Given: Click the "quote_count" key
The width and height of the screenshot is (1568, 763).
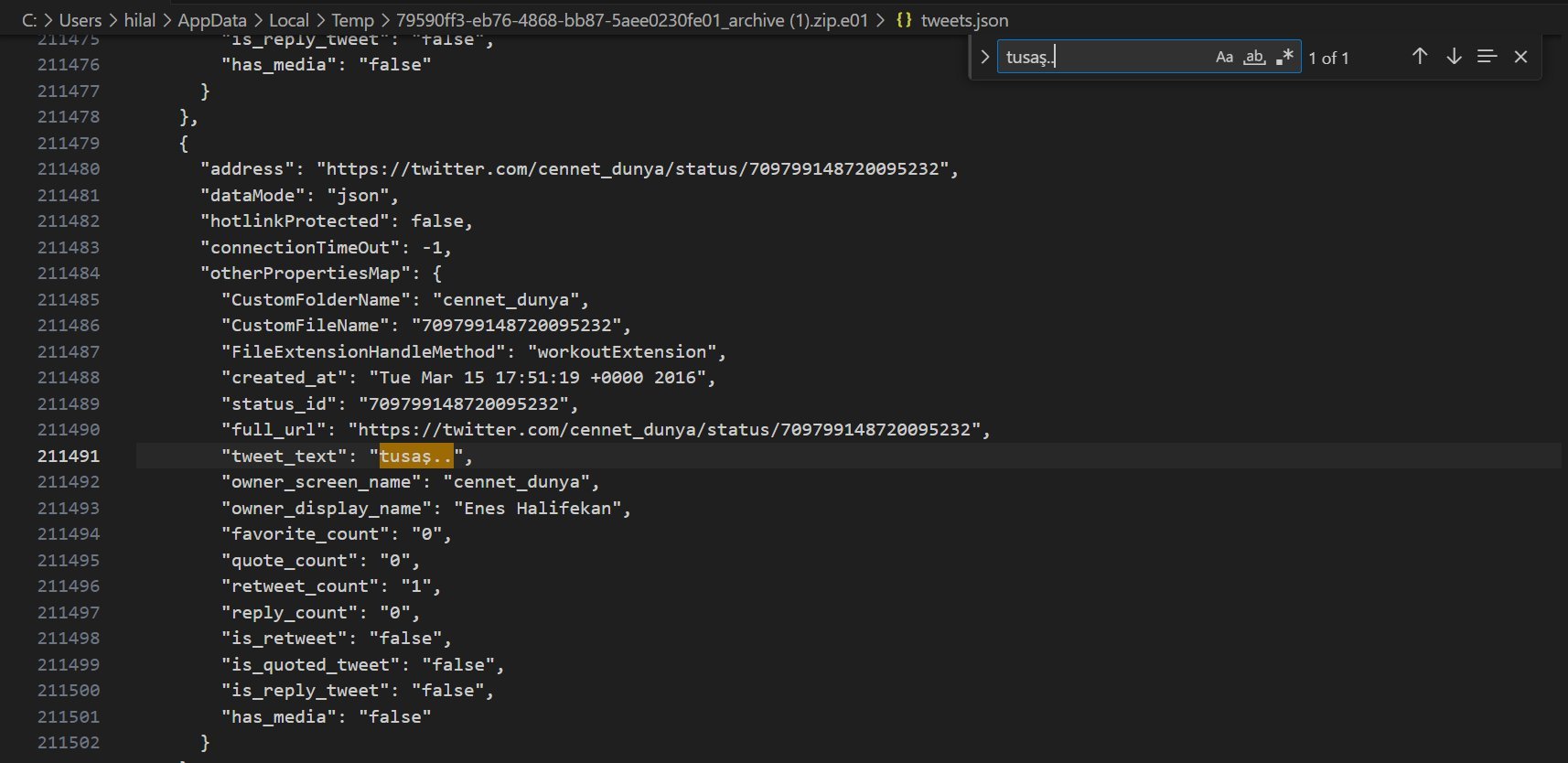Looking at the screenshot, I should tap(290, 560).
